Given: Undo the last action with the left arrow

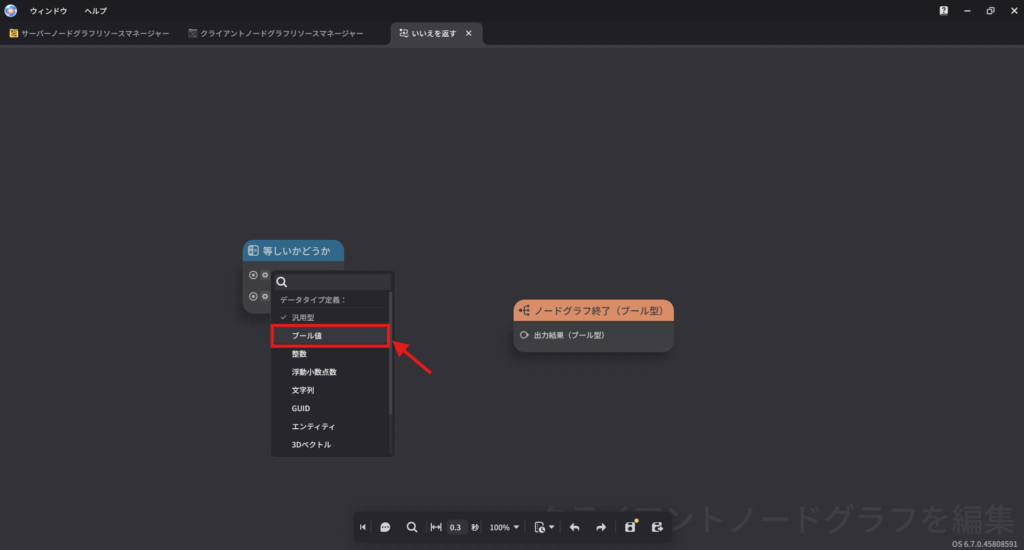Looking at the screenshot, I should [x=575, y=527].
